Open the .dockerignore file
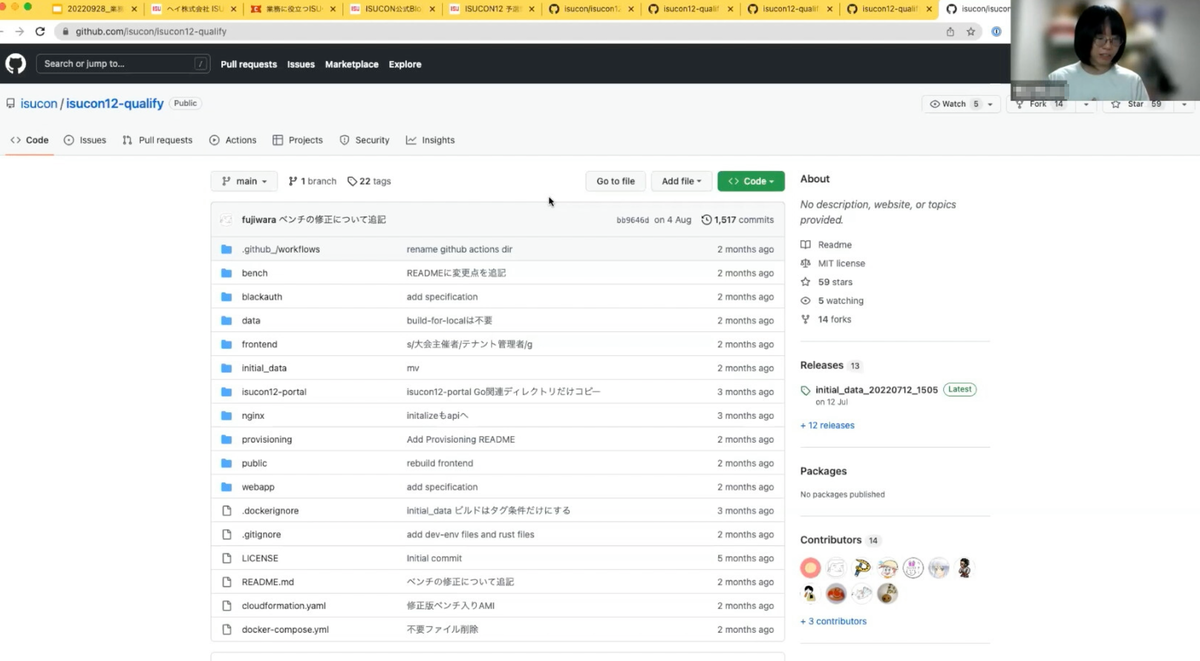The image size is (1200, 661). pos(270,511)
